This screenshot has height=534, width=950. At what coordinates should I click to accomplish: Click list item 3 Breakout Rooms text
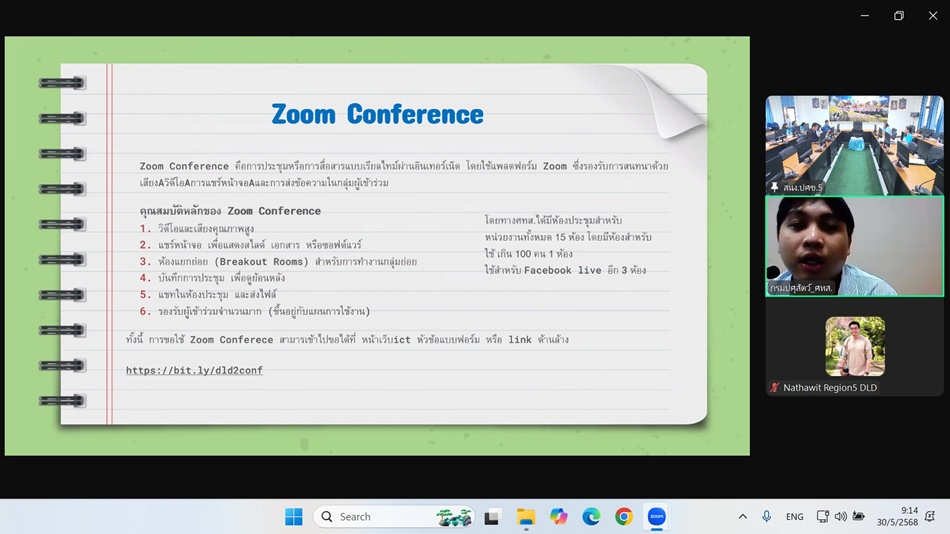click(x=287, y=261)
